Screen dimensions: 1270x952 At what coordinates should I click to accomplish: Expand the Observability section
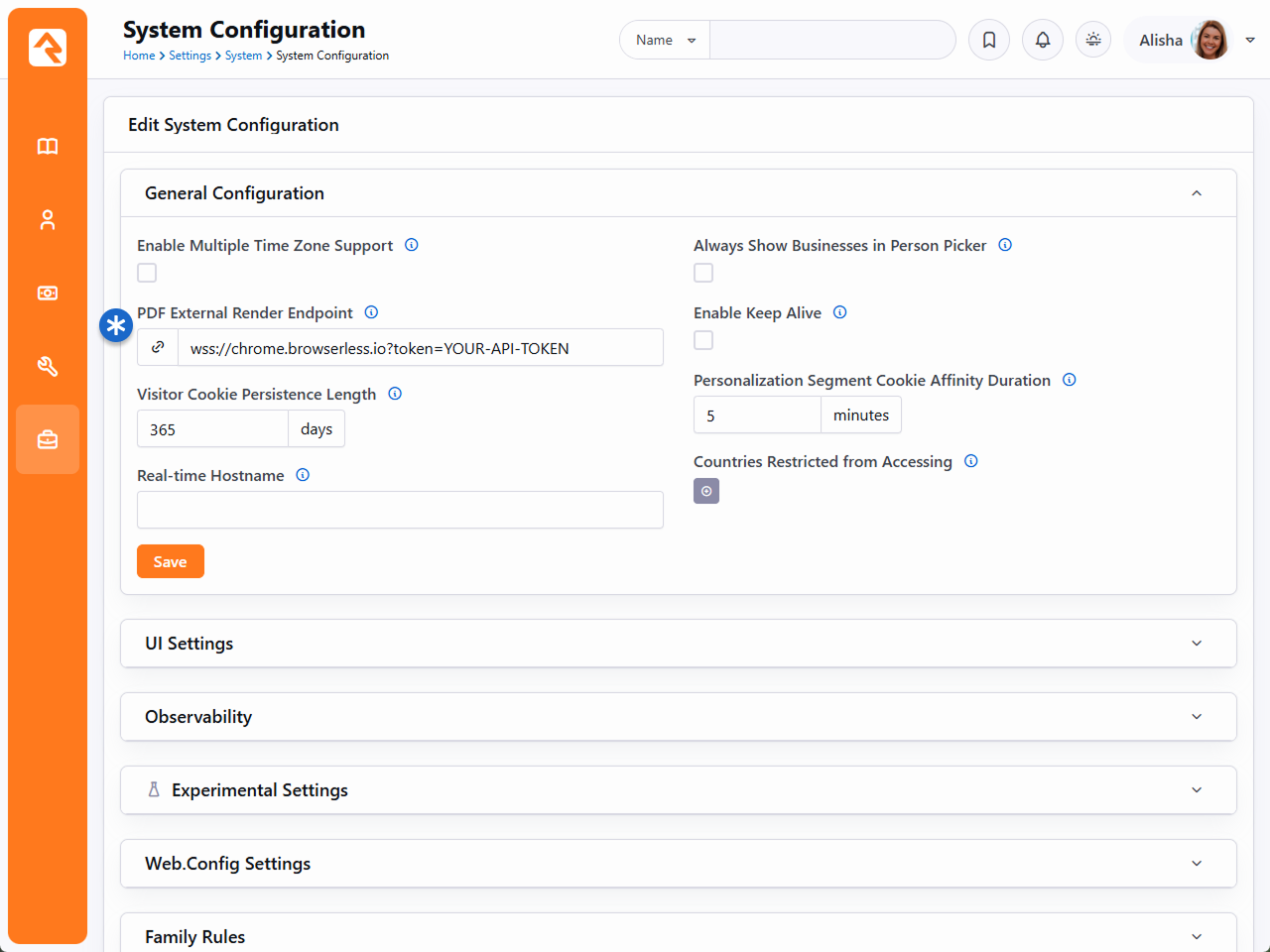click(x=678, y=717)
